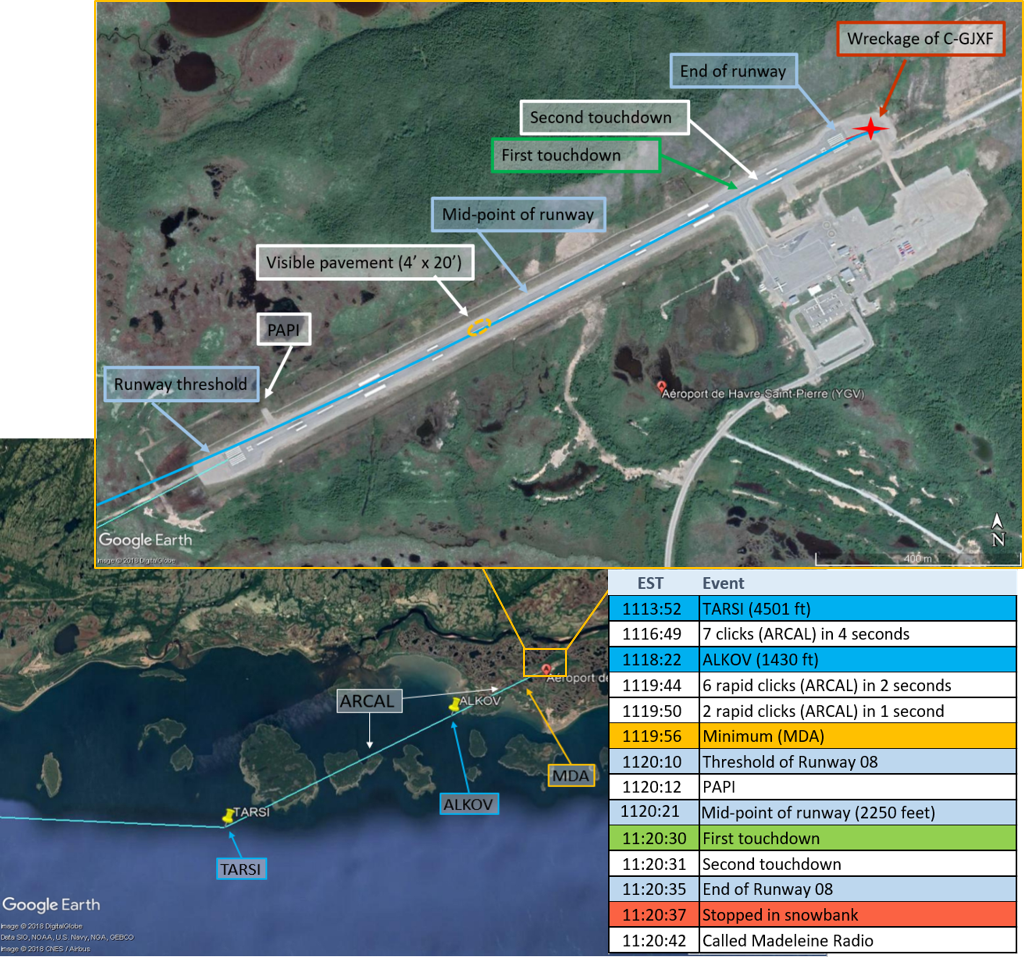This screenshot has width=1024, height=962.
Task: Click the red pin beside Aéroport de Havre Saint-Pierre (YGV)
Action: coord(660,386)
